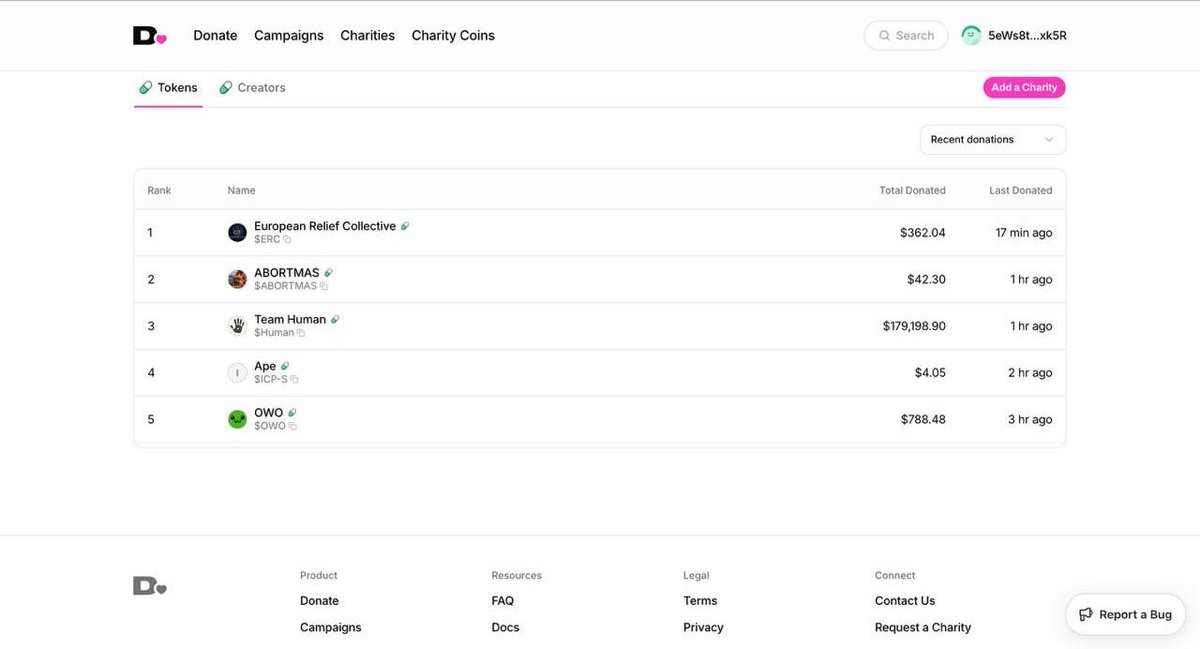Click the Report a Bug button
Image resolution: width=1200 pixels, height=649 pixels.
click(x=1125, y=614)
